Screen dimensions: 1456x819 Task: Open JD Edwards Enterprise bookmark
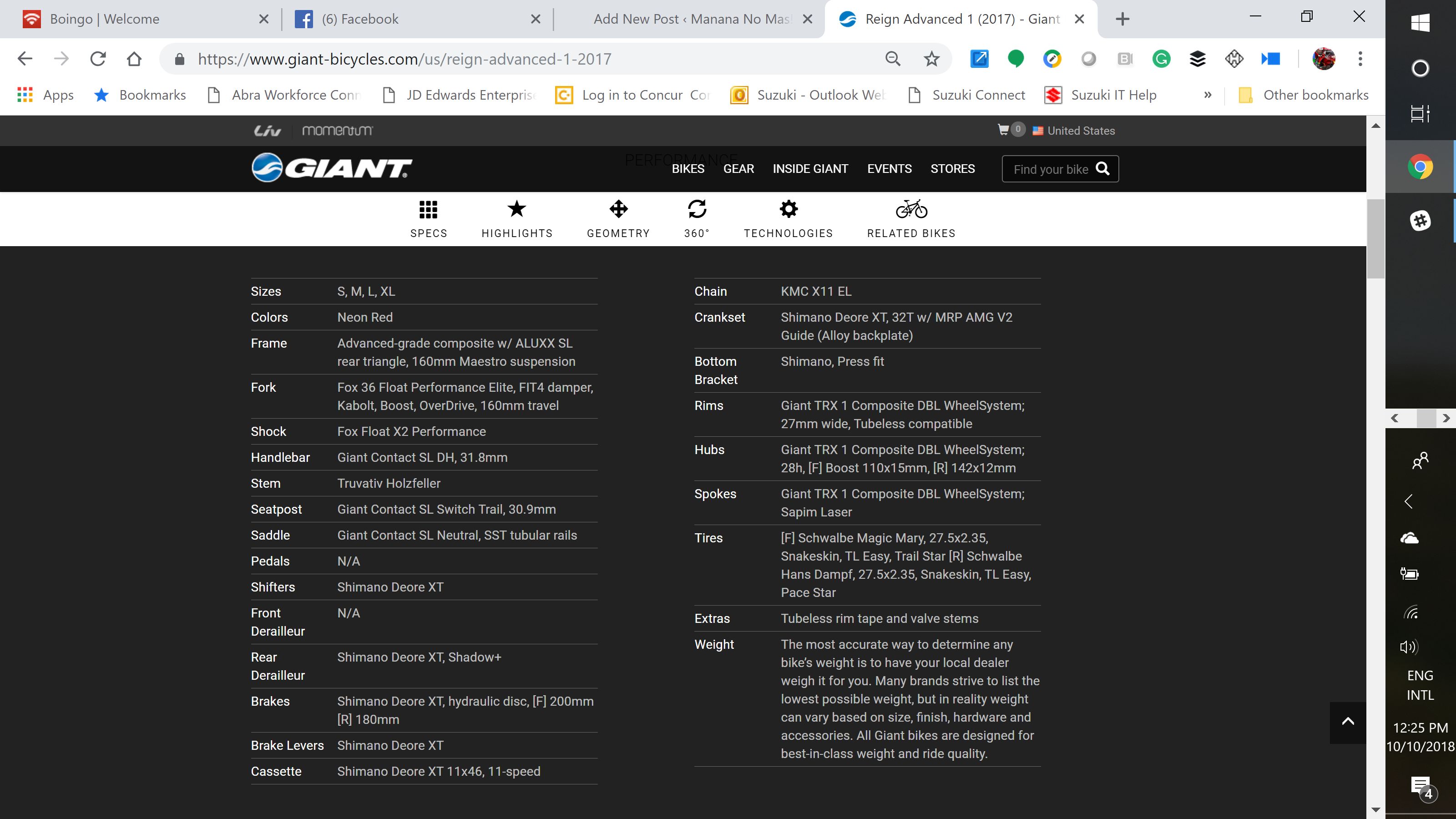[459, 95]
